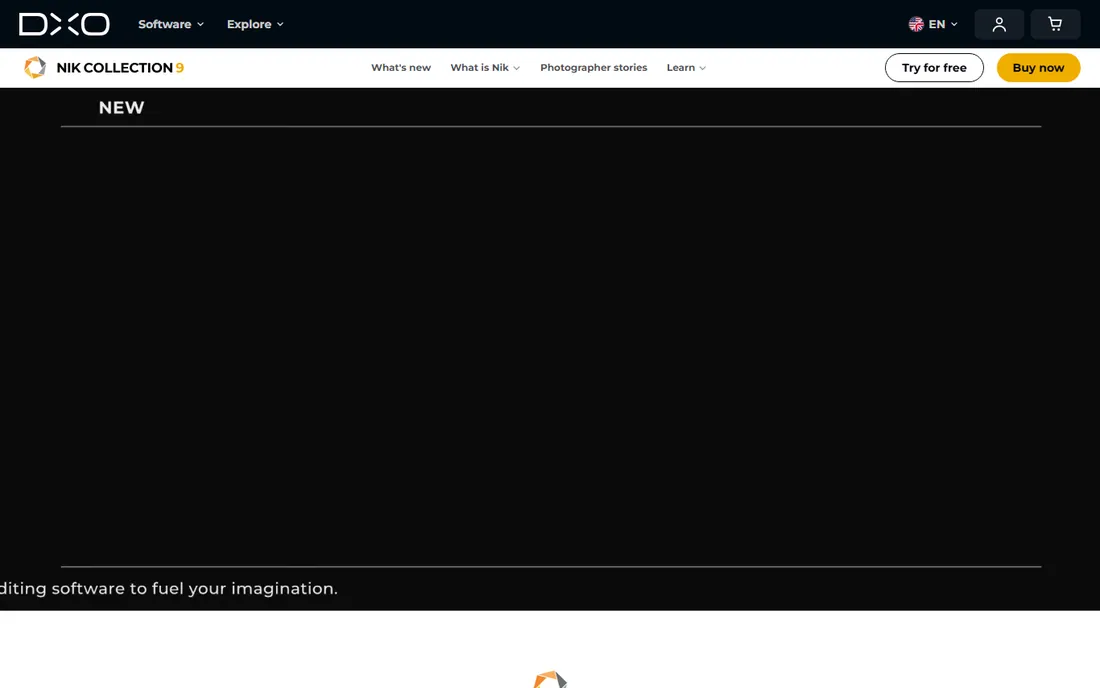Expand the What is Nik menu
This screenshot has width=1100, height=688.
[485, 67]
